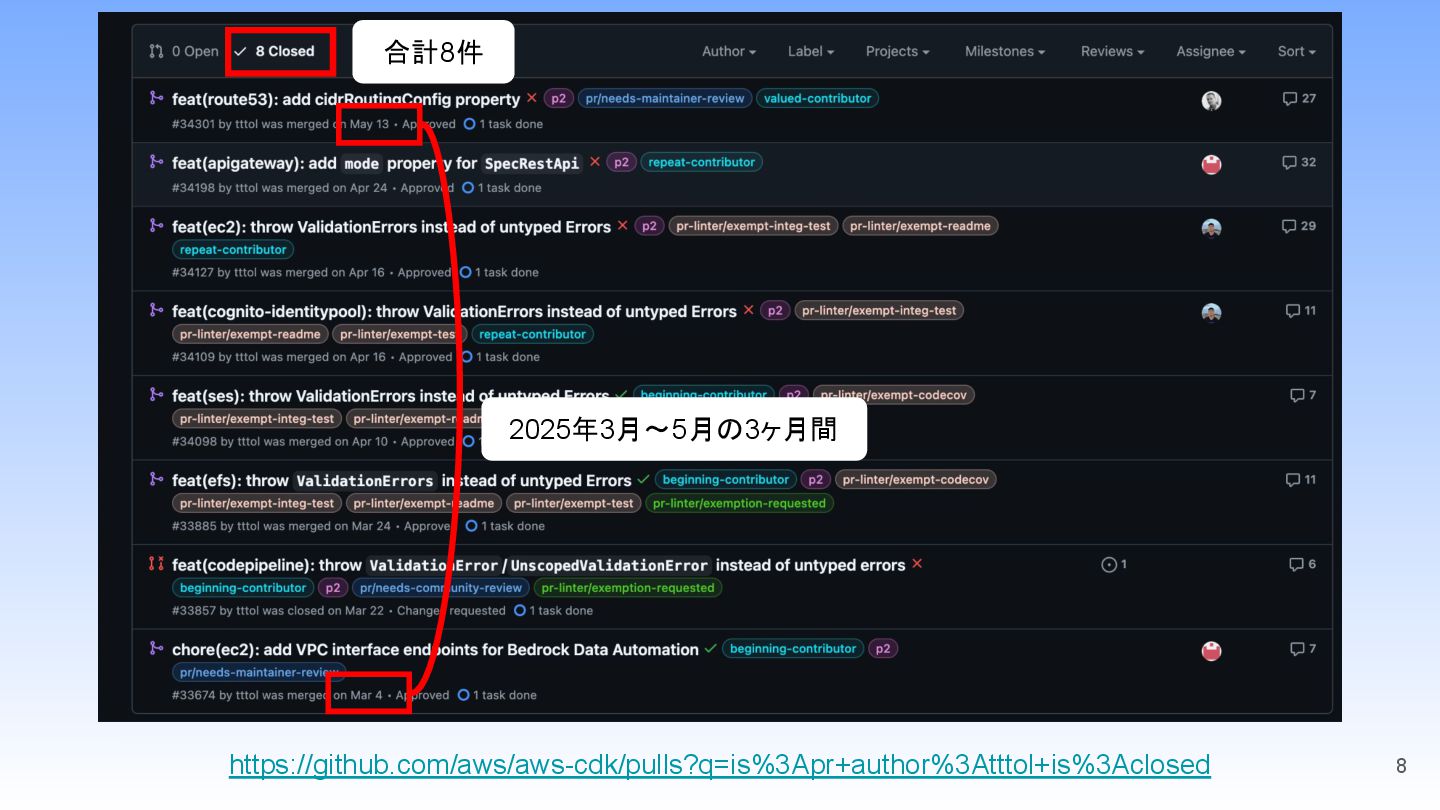Open comments icon with 6 comments
Screen dimensions: 1440x810
[1303, 564]
